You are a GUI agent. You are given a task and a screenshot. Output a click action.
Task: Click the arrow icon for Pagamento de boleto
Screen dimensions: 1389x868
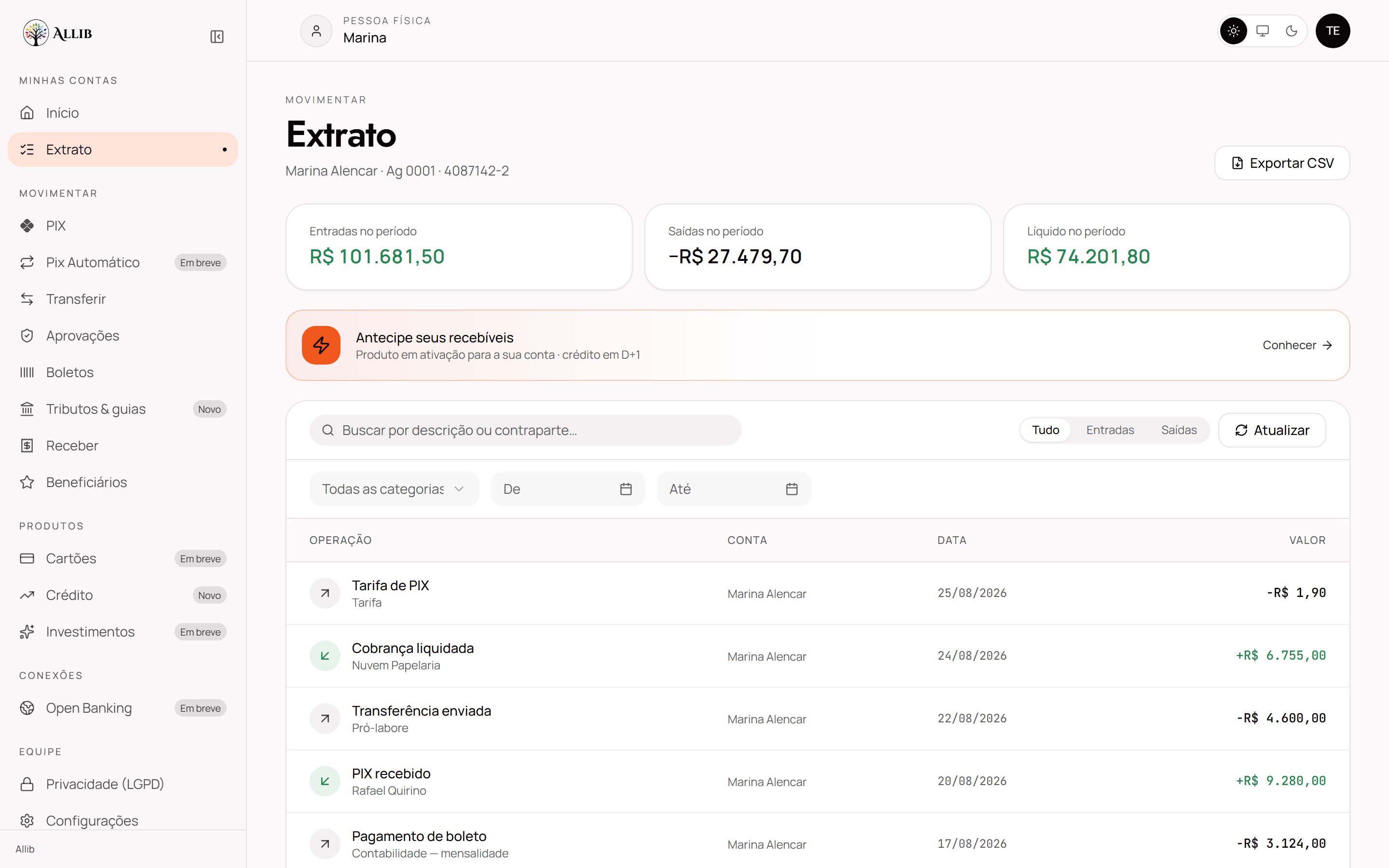[x=325, y=843]
